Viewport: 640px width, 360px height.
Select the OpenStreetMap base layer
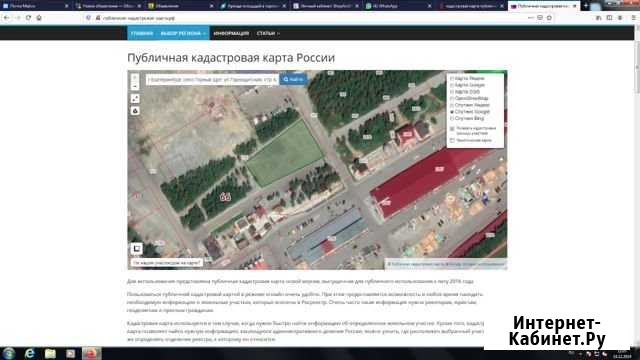(469, 98)
